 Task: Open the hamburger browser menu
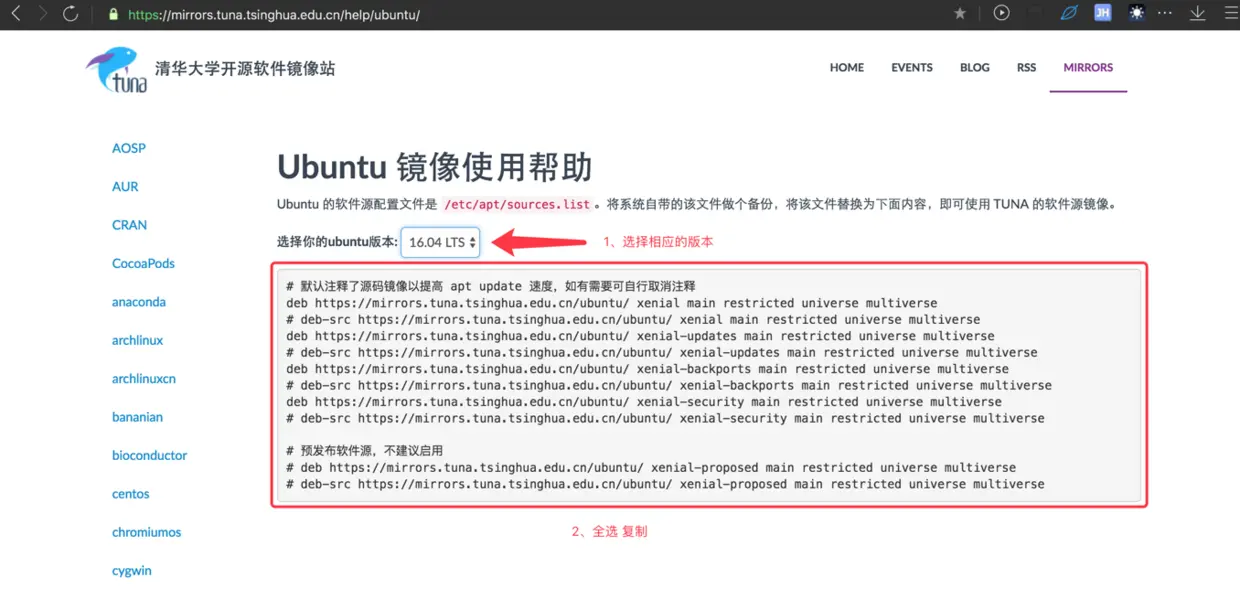click(x=1230, y=14)
